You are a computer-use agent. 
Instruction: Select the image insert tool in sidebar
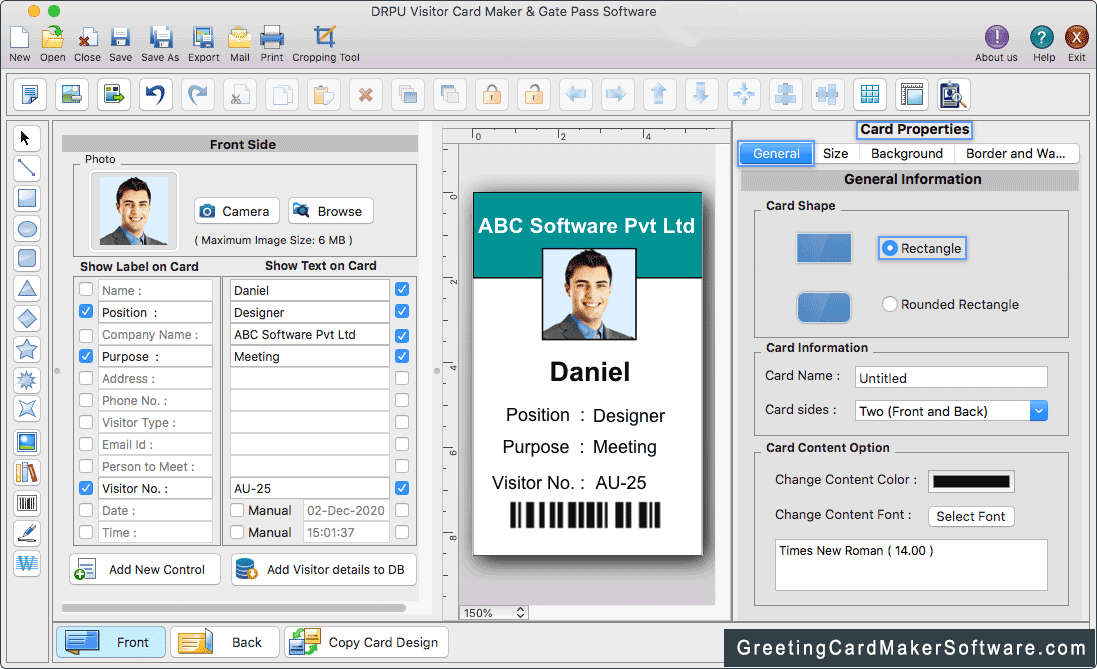tap(27, 442)
